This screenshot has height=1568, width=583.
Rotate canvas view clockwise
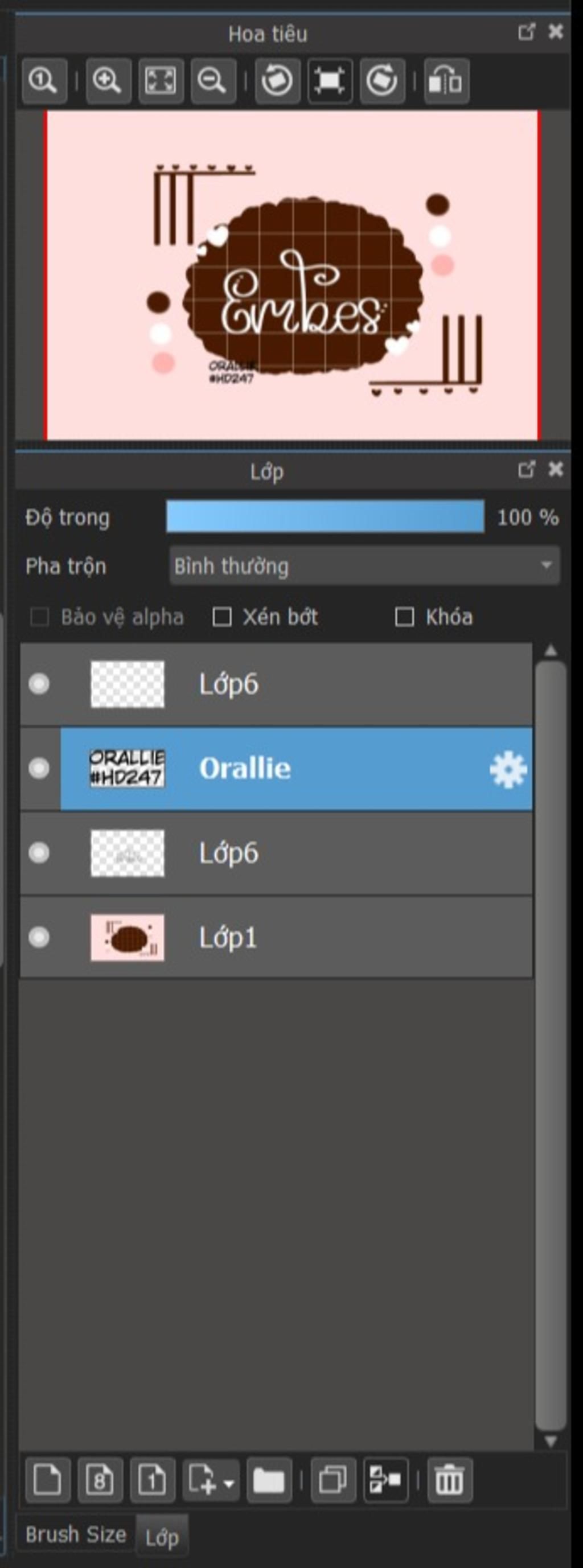[x=382, y=81]
